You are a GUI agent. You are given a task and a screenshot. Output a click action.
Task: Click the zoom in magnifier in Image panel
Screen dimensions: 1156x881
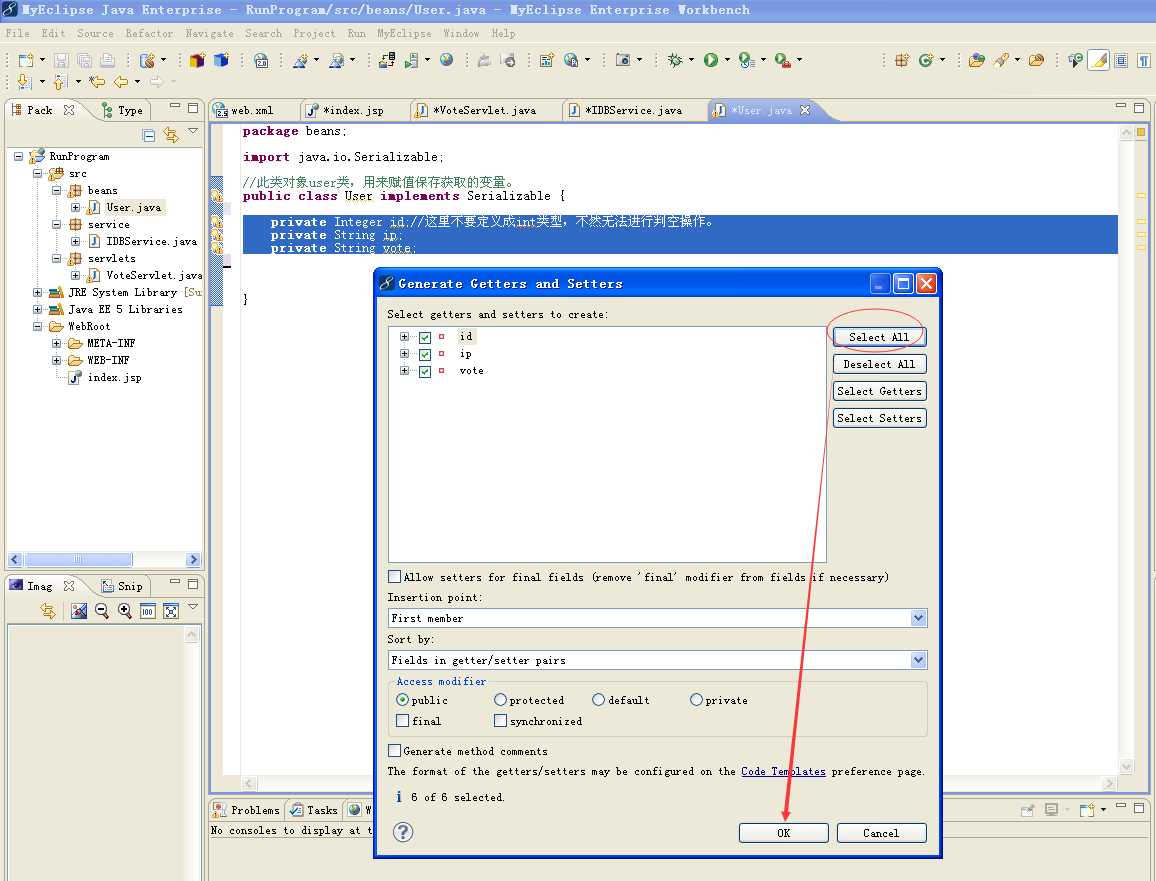click(125, 611)
